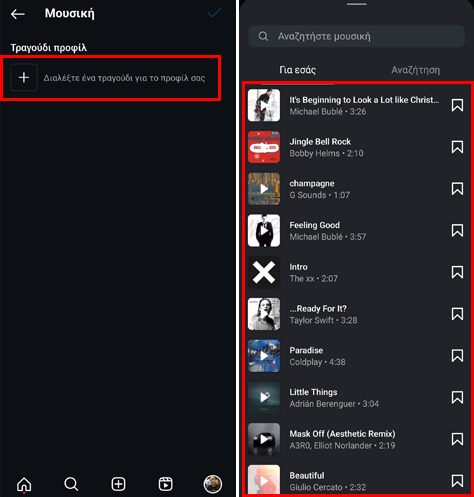474x497 pixels.
Task: Open the profile avatar in bottom navigation
Action: coord(213,484)
